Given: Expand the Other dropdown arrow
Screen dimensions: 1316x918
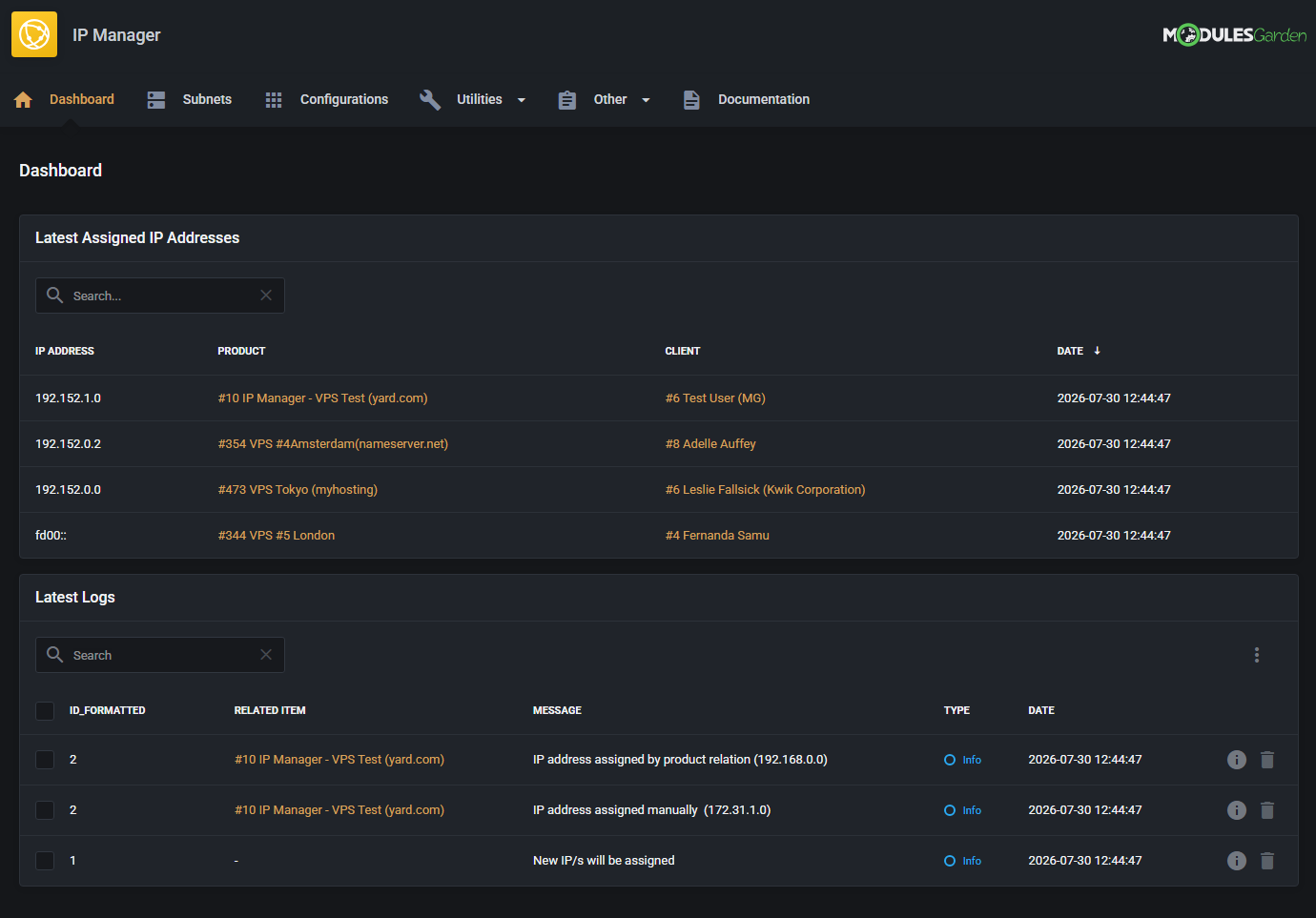Looking at the screenshot, I should pyautogui.click(x=646, y=100).
